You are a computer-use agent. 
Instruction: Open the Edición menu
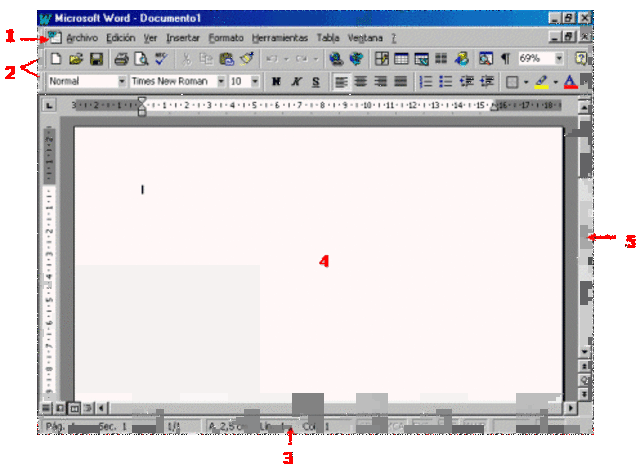pos(121,38)
